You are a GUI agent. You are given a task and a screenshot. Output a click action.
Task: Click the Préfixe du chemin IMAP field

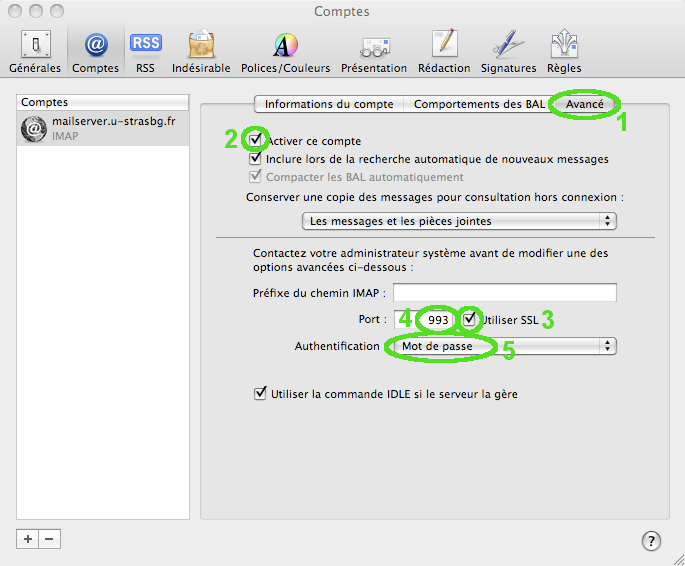(503, 293)
